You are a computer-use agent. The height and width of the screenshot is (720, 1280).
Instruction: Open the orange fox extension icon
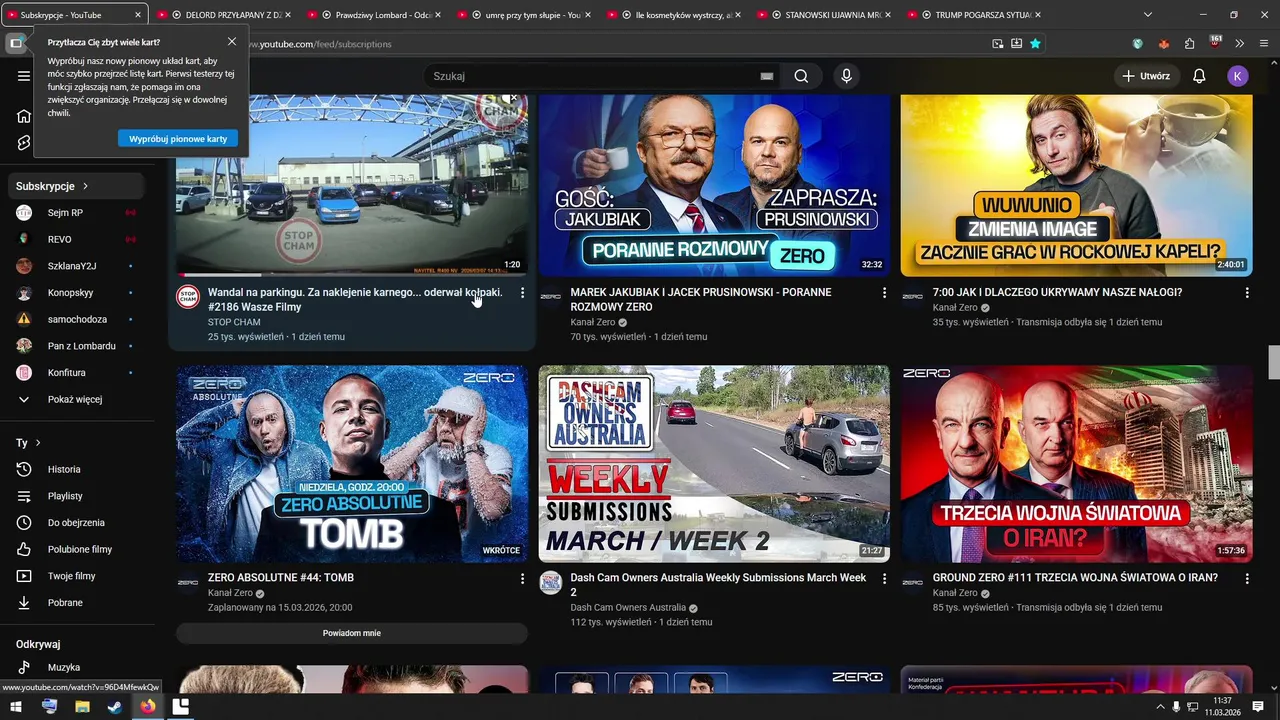[1163, 44]
